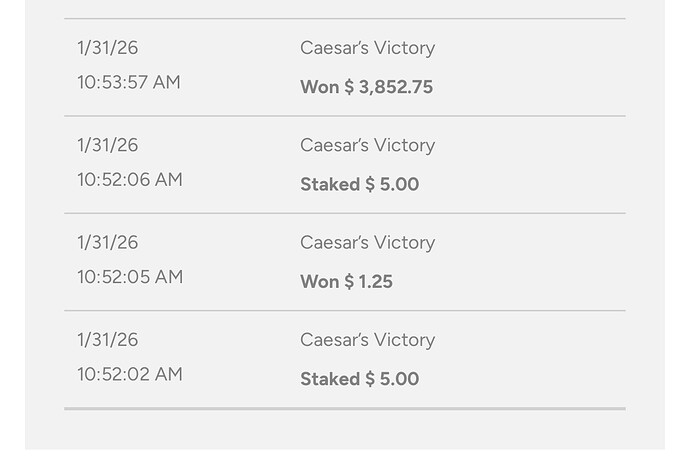Click the date above 10:53:57 AM
Viewport: 690px width, 471px height.
(x=107, y=48)
